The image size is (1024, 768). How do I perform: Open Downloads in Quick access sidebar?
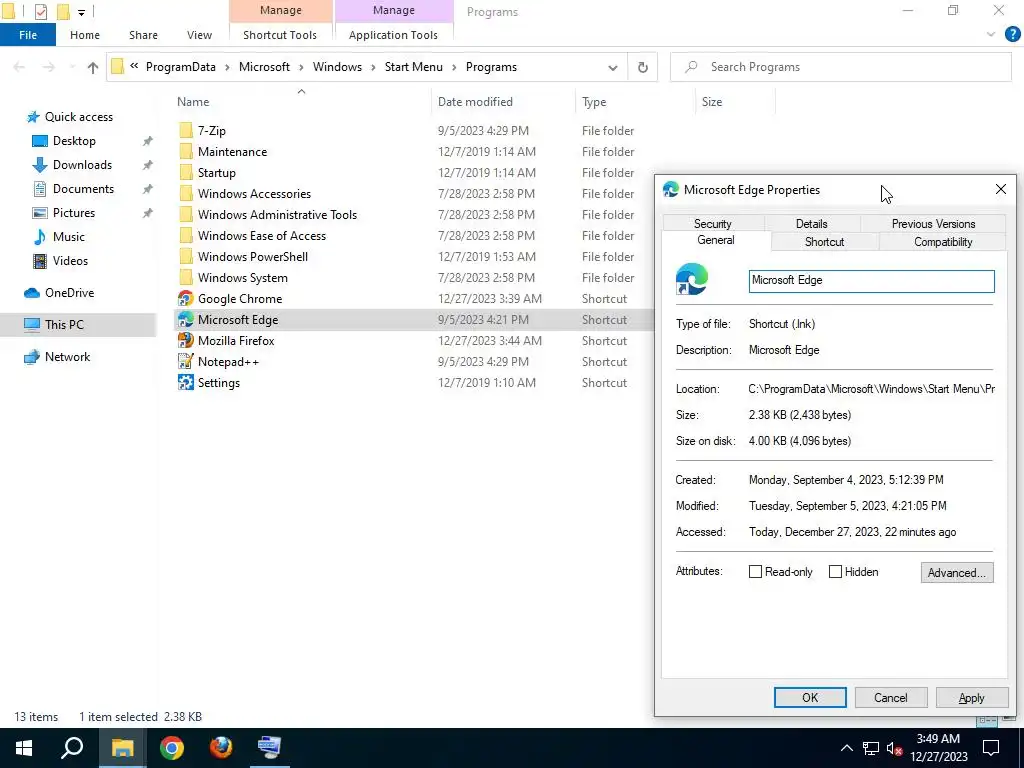(82, 165)
